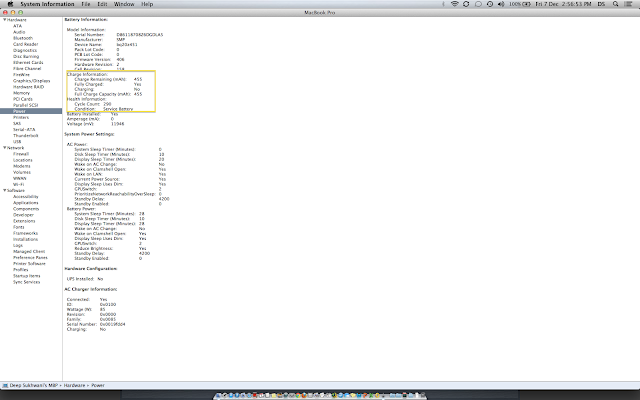Select Disc Burning in the sidebar
Screen dimensions: 640x400
(26, 56)
